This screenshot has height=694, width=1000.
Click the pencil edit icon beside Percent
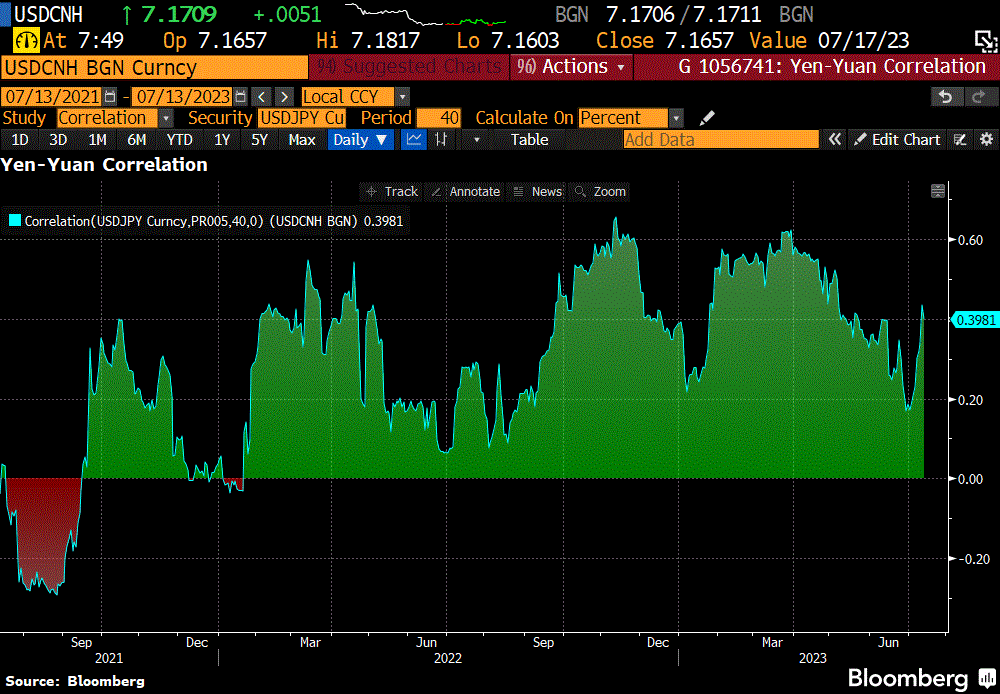click(x=707, y=118)
